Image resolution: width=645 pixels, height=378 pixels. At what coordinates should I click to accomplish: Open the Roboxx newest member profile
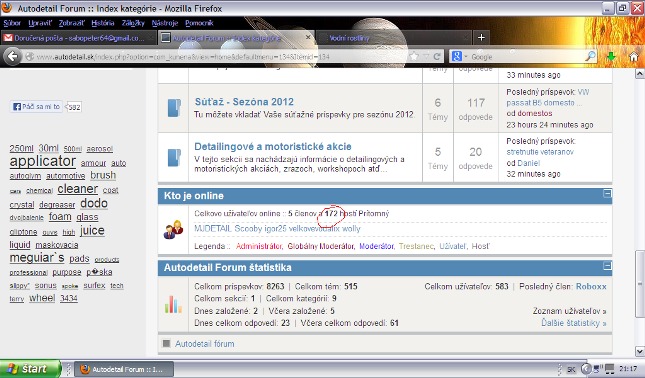tap(591, 286)
